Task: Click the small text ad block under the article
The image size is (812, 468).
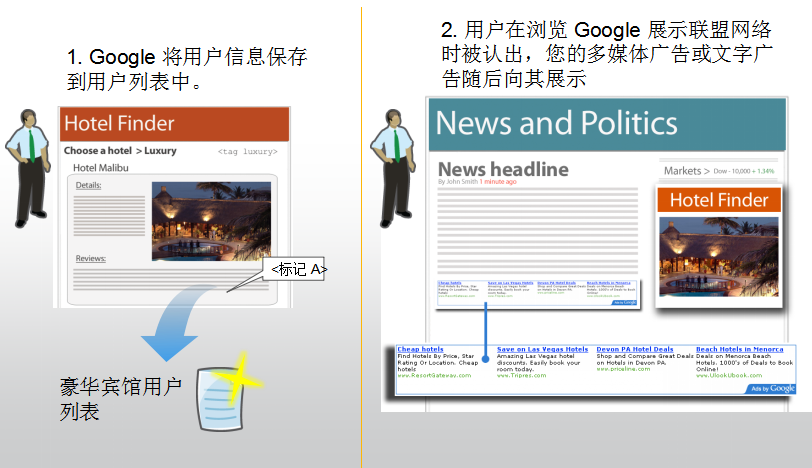Action: (x=538, y=293)
